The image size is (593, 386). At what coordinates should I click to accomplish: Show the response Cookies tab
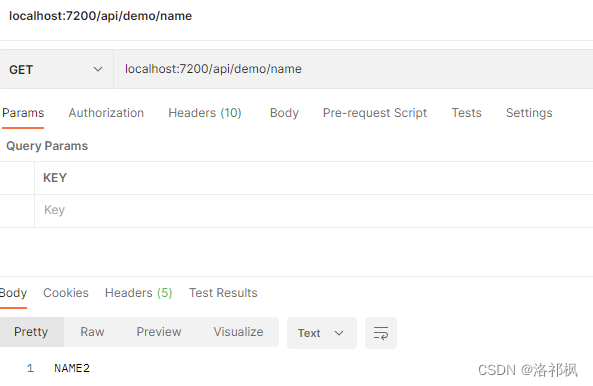(x=66, y=293)
